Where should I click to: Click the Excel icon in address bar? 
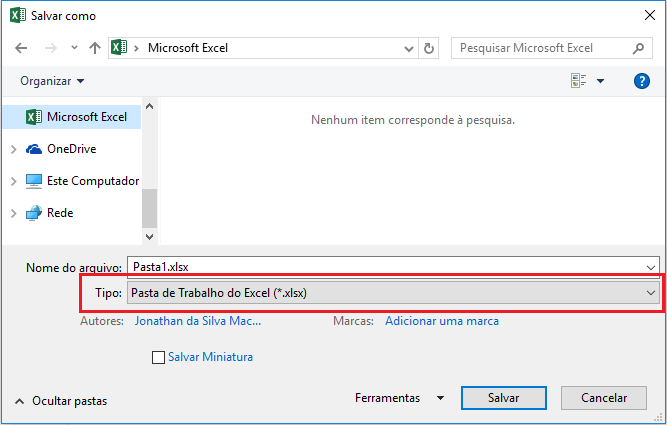[119, 47]
